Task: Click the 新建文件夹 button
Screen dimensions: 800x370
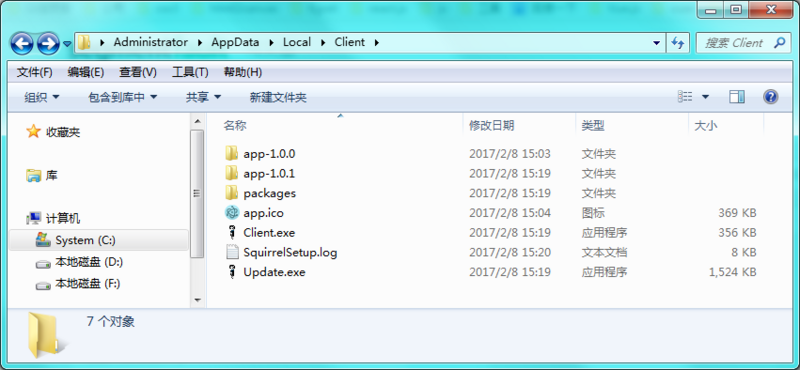Action: click(278, 97)
